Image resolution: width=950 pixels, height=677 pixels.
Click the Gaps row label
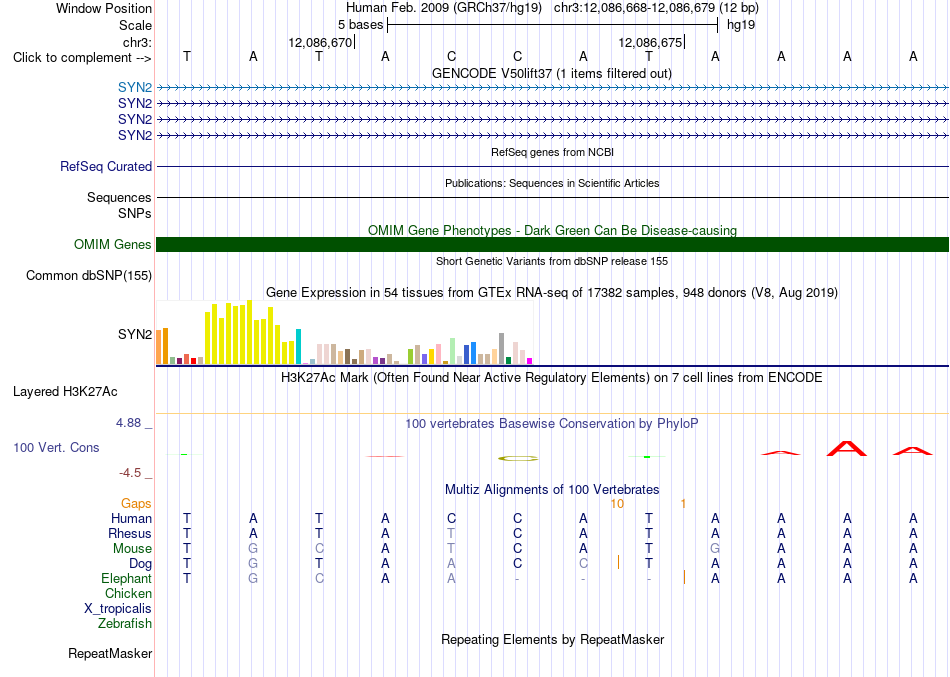pyautogui.click(x=136, y=504)
